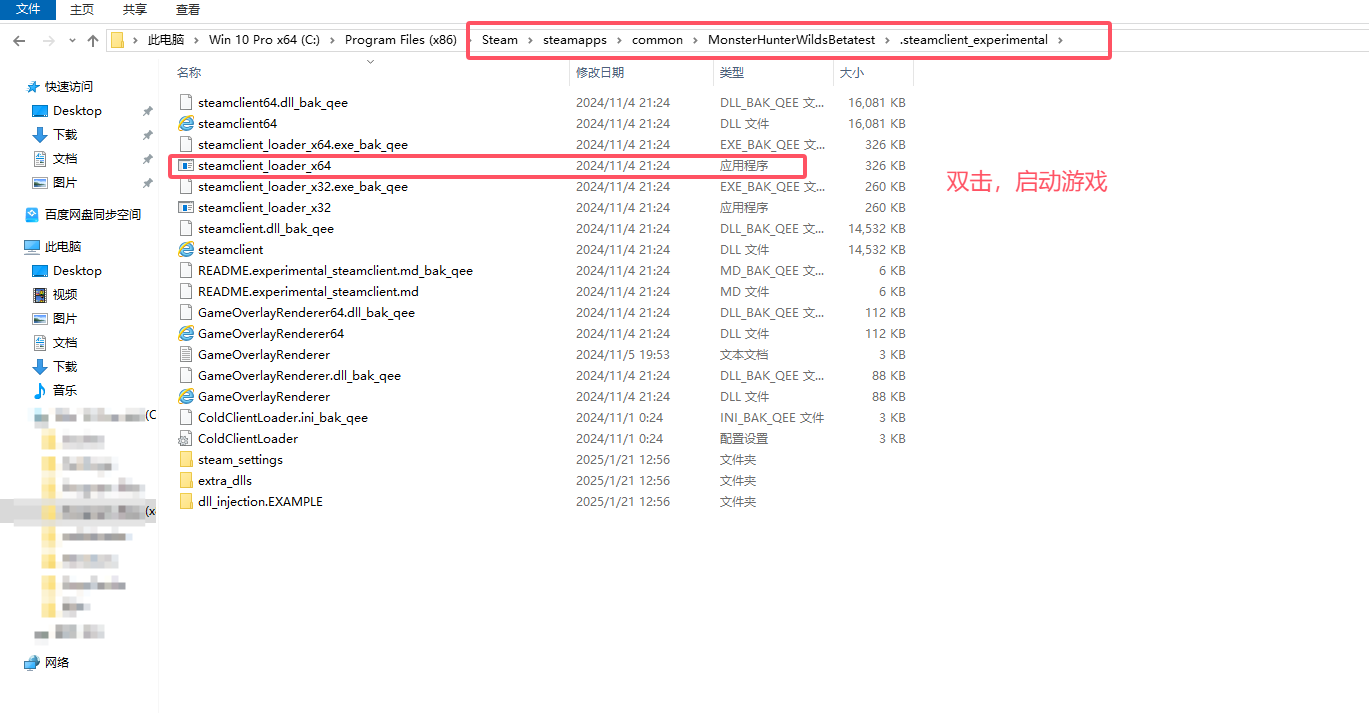Click the 视频 film icon in sidebar
Image resolution: width=1369 pixels, height=713 pixels.
click(x=40, y=295)
